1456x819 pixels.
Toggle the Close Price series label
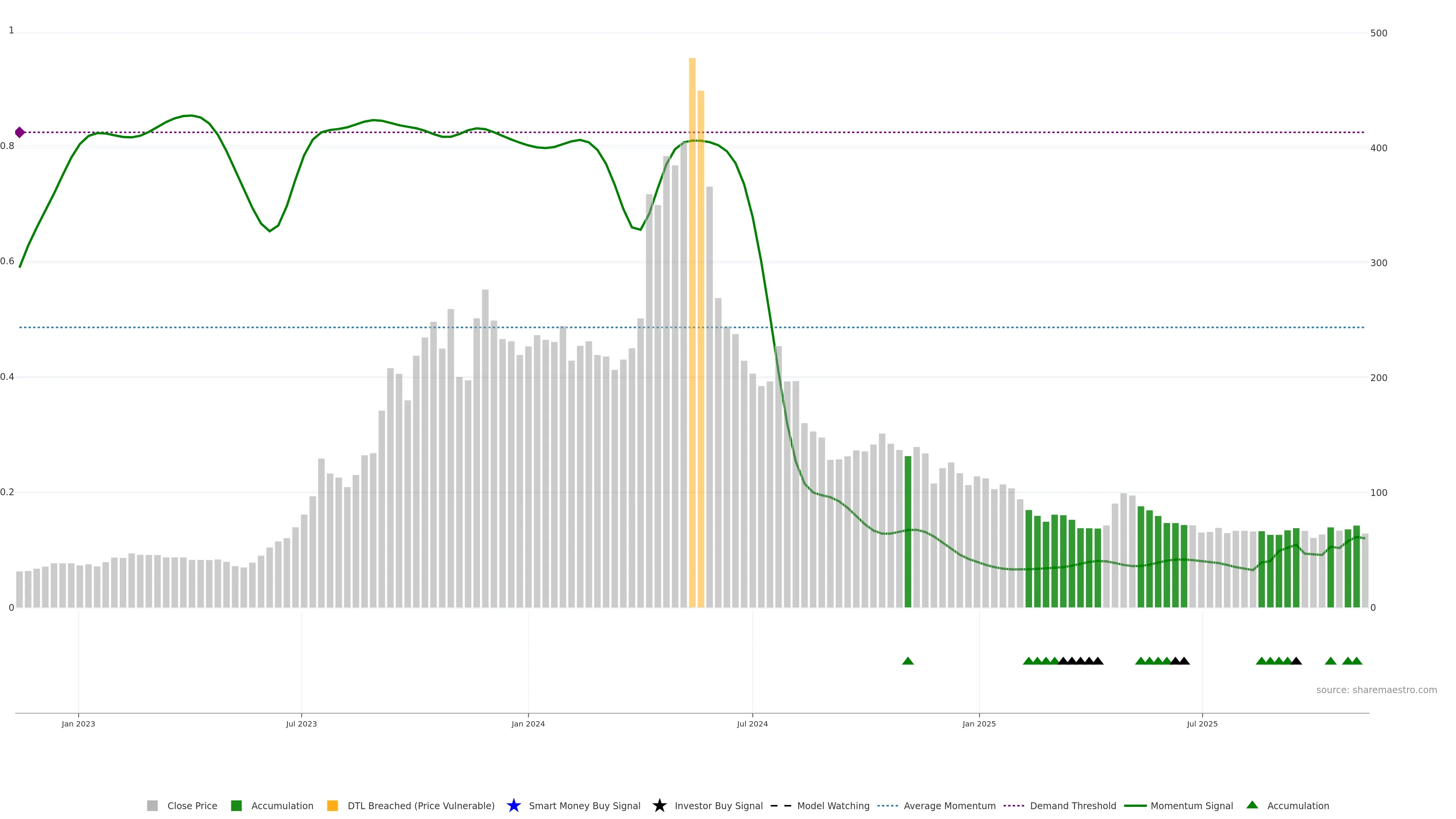coord(192,805)
